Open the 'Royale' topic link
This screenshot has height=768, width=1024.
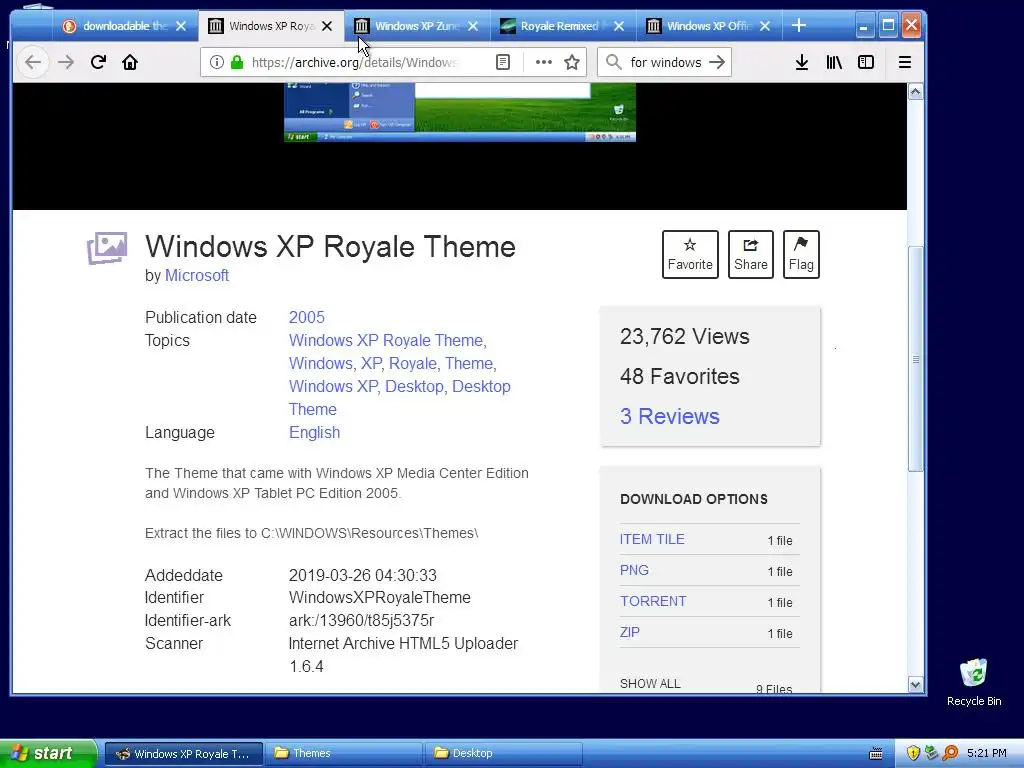tap(413, 363)
